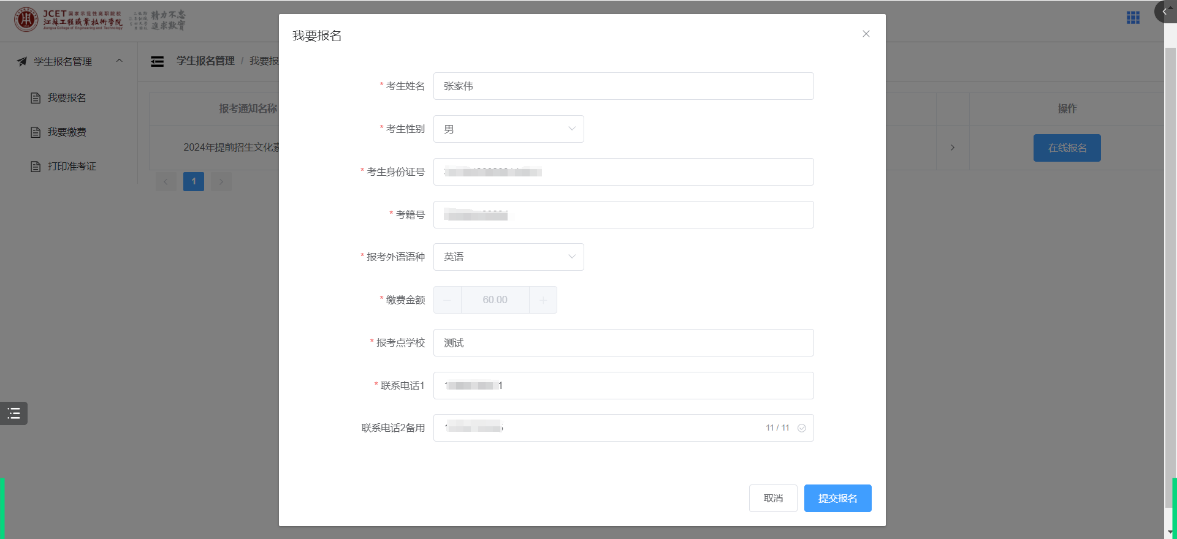Click the document icon next to 打印准考证
This screenshot has height=539, width=1177.
click(36, 166)
